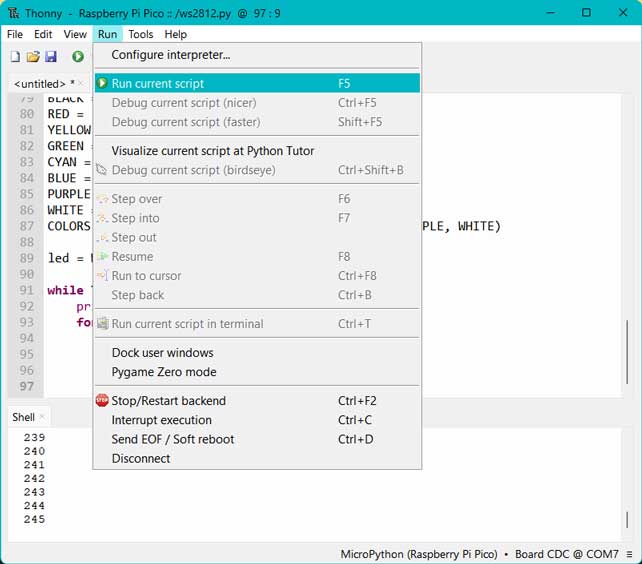
Task: Click the MicroPython (Raspberry Pi Pico) interpreter status
Action: point(419,554)
